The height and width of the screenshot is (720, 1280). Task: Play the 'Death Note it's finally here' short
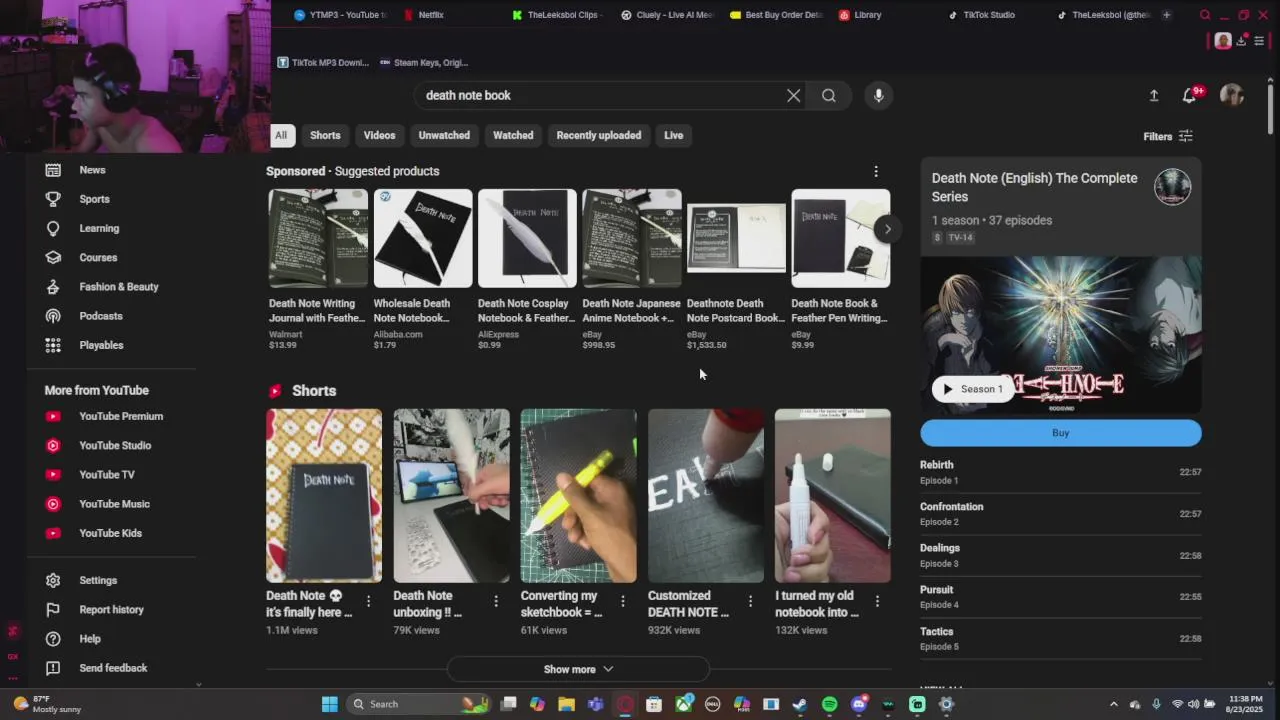pyautogui.click(x=324, y=495)
